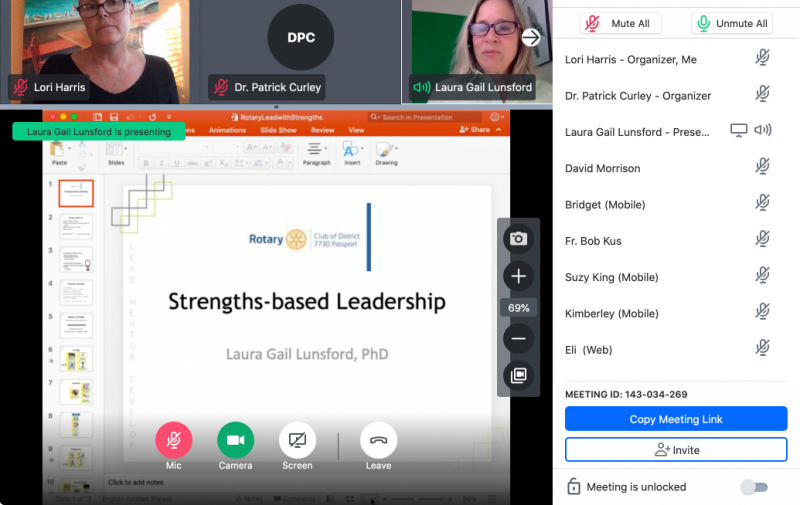Click the presenting notification banner
The height and width of the screenshot is (505, 800).
point(99,132)
